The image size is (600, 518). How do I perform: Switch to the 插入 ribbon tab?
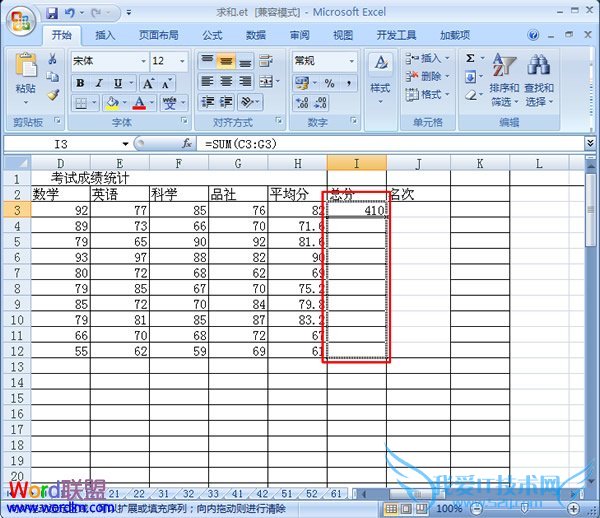pyautogui.click(x=105, y=36)
